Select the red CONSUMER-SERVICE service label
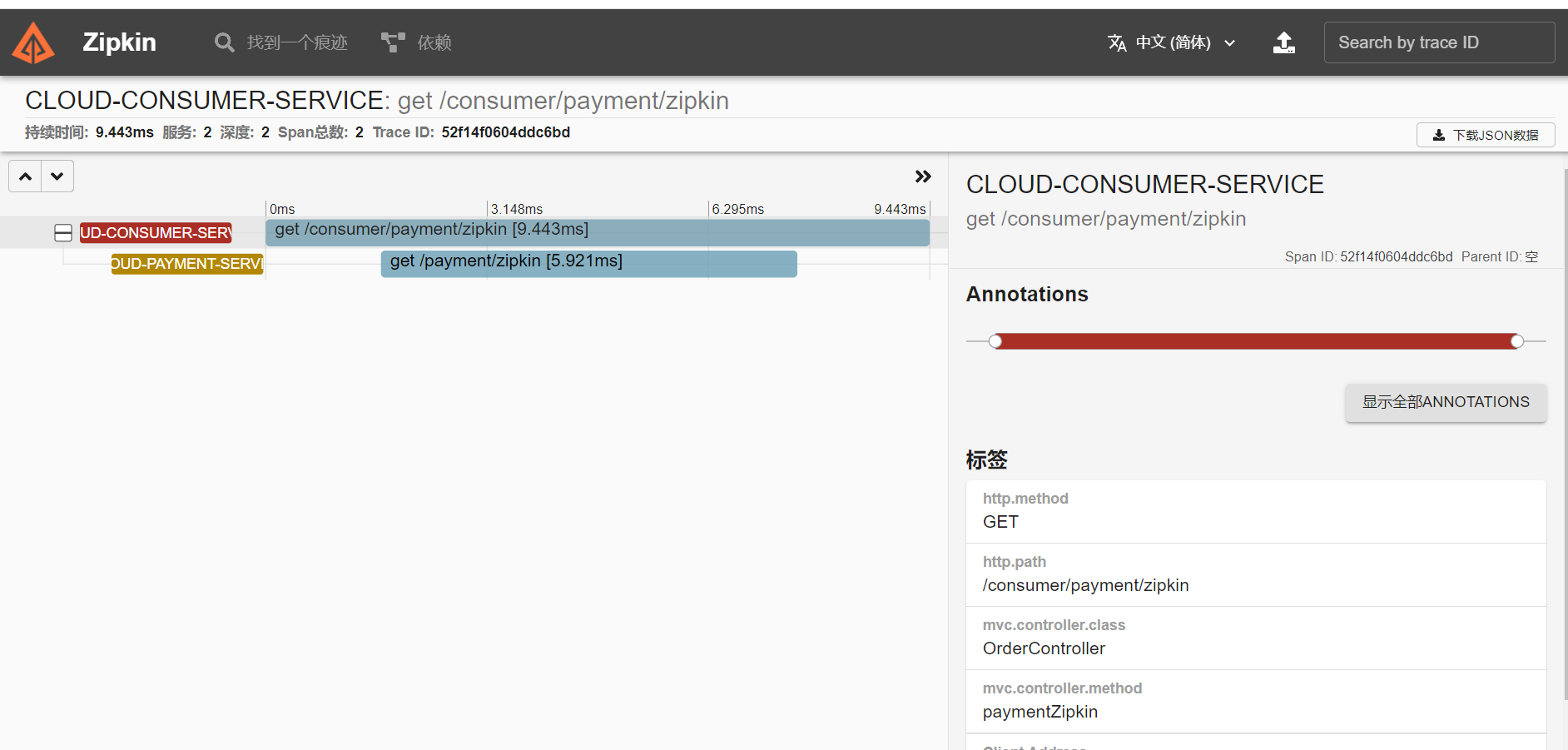The height and width of the screenshot is (750, 1568). pos(156,233)
